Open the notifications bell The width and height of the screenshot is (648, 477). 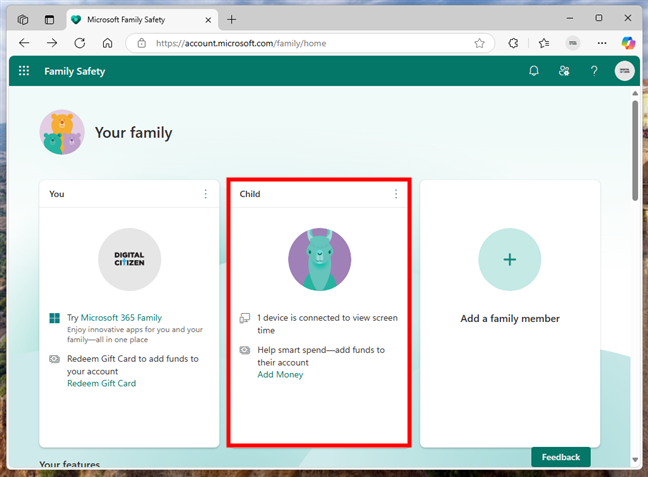(534, 71)
